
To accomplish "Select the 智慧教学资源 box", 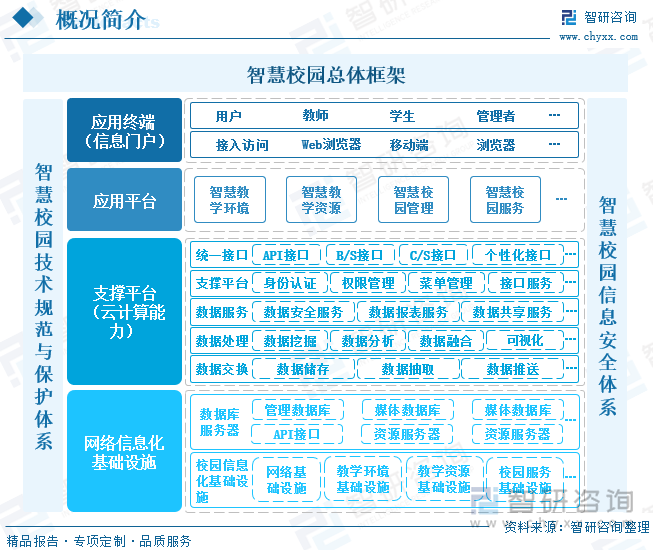I will (321, 199).
